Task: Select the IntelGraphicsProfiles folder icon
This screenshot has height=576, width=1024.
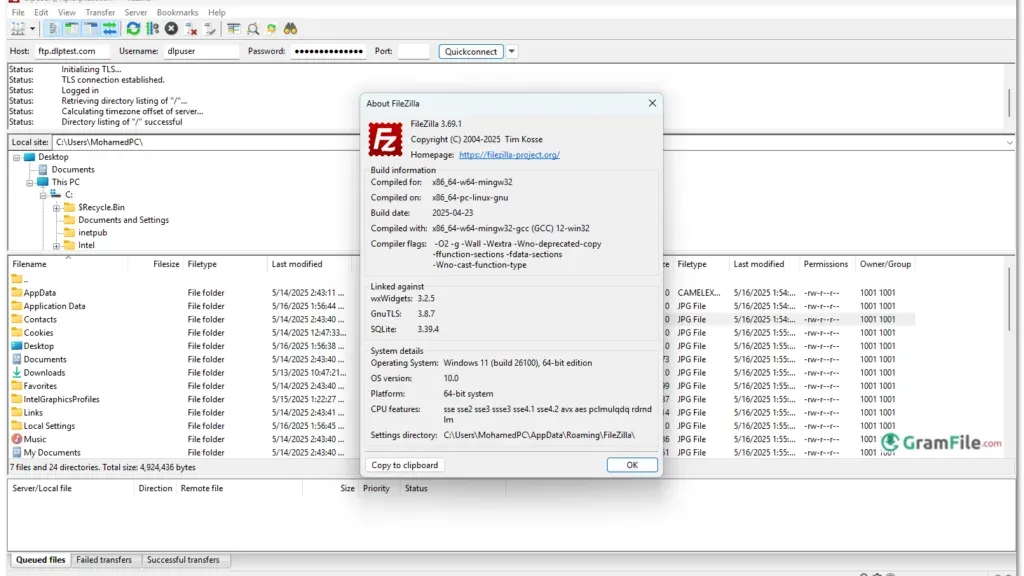Action: pos(17,399)
